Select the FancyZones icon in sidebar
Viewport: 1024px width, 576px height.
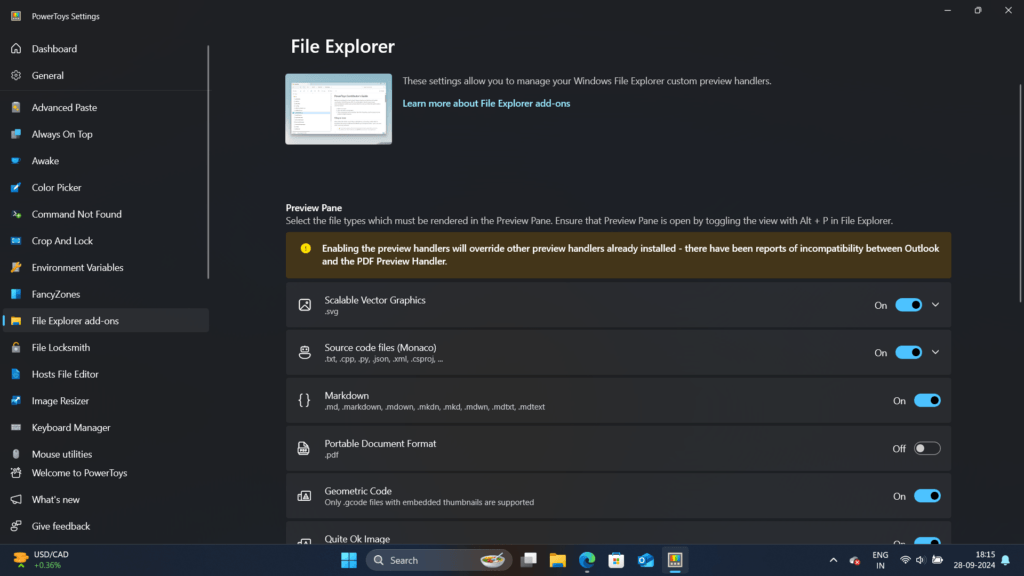16,295
